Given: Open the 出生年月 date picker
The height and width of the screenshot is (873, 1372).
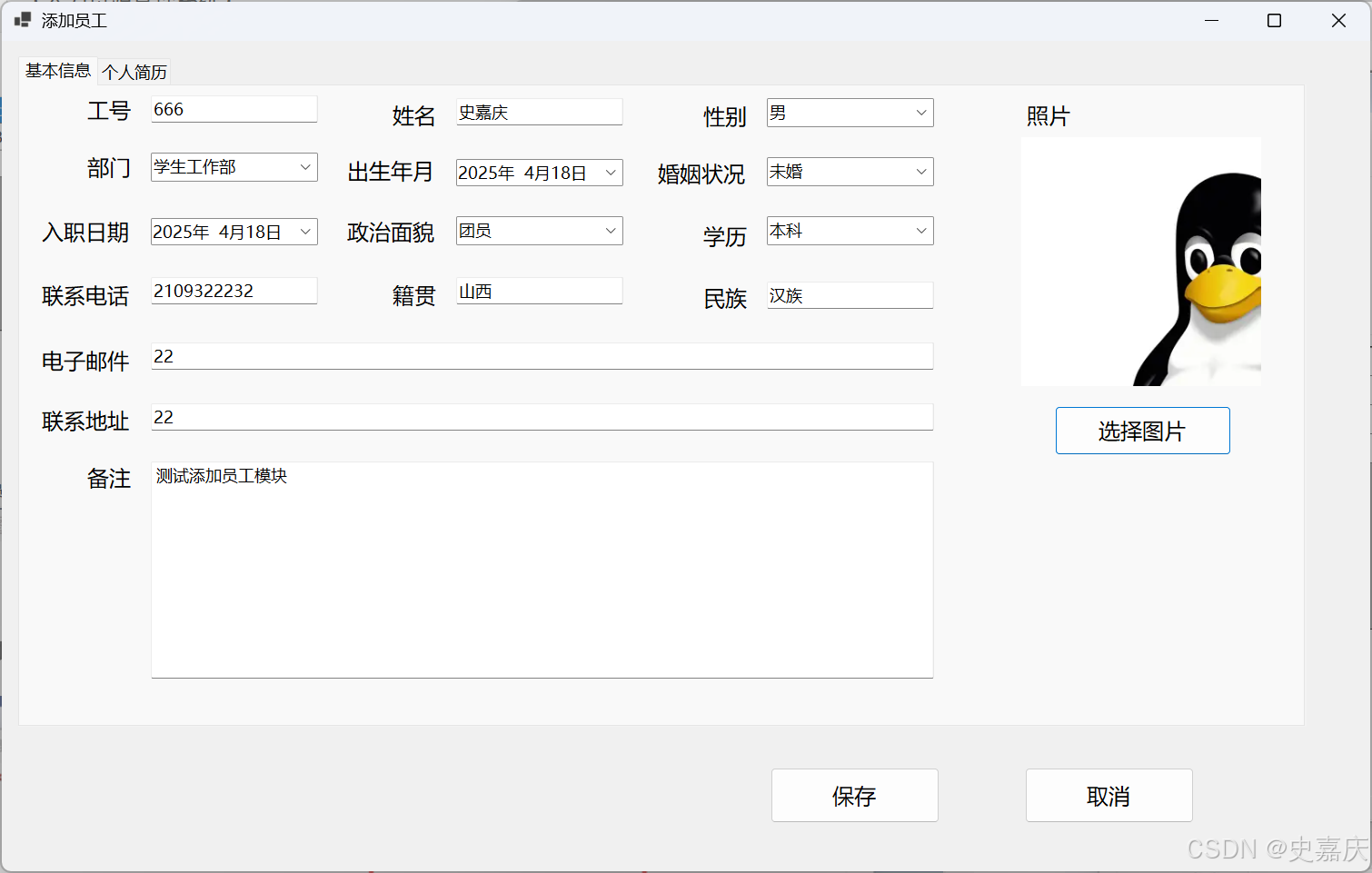Looking at the screenshot, I should pos(540,173).
